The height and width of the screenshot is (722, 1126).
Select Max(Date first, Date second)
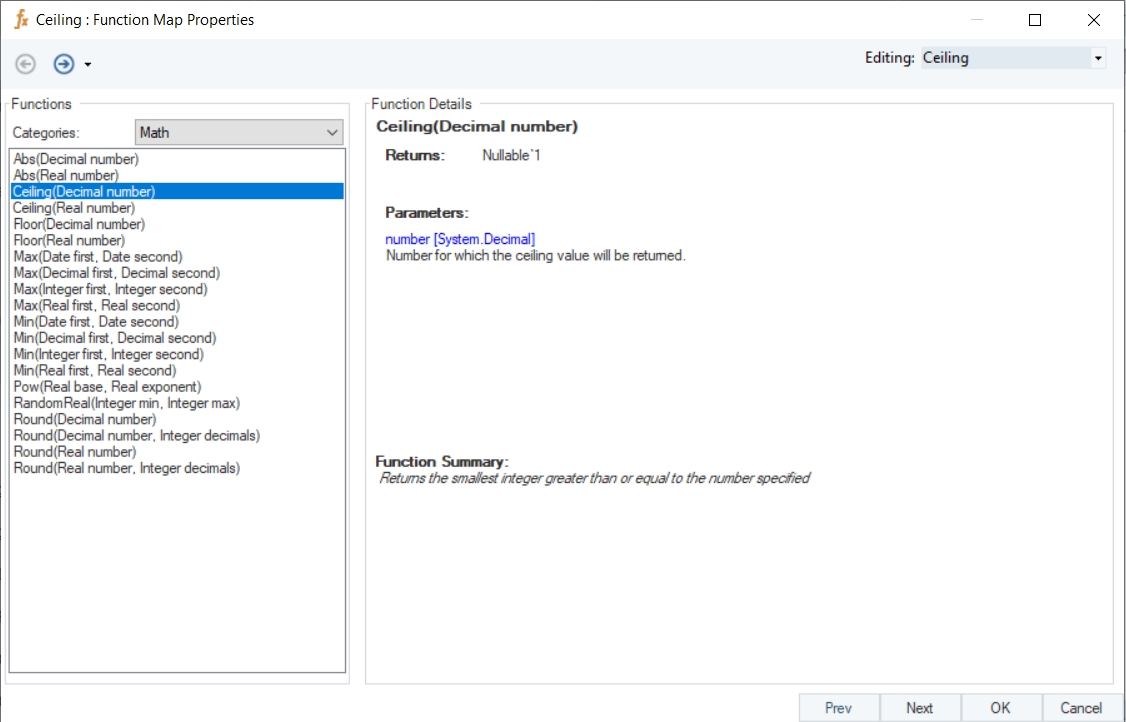click(x=98, y=257)
